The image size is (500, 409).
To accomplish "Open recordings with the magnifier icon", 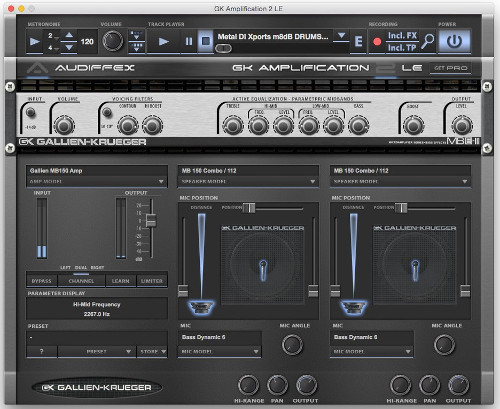I will tap(427, 41).
